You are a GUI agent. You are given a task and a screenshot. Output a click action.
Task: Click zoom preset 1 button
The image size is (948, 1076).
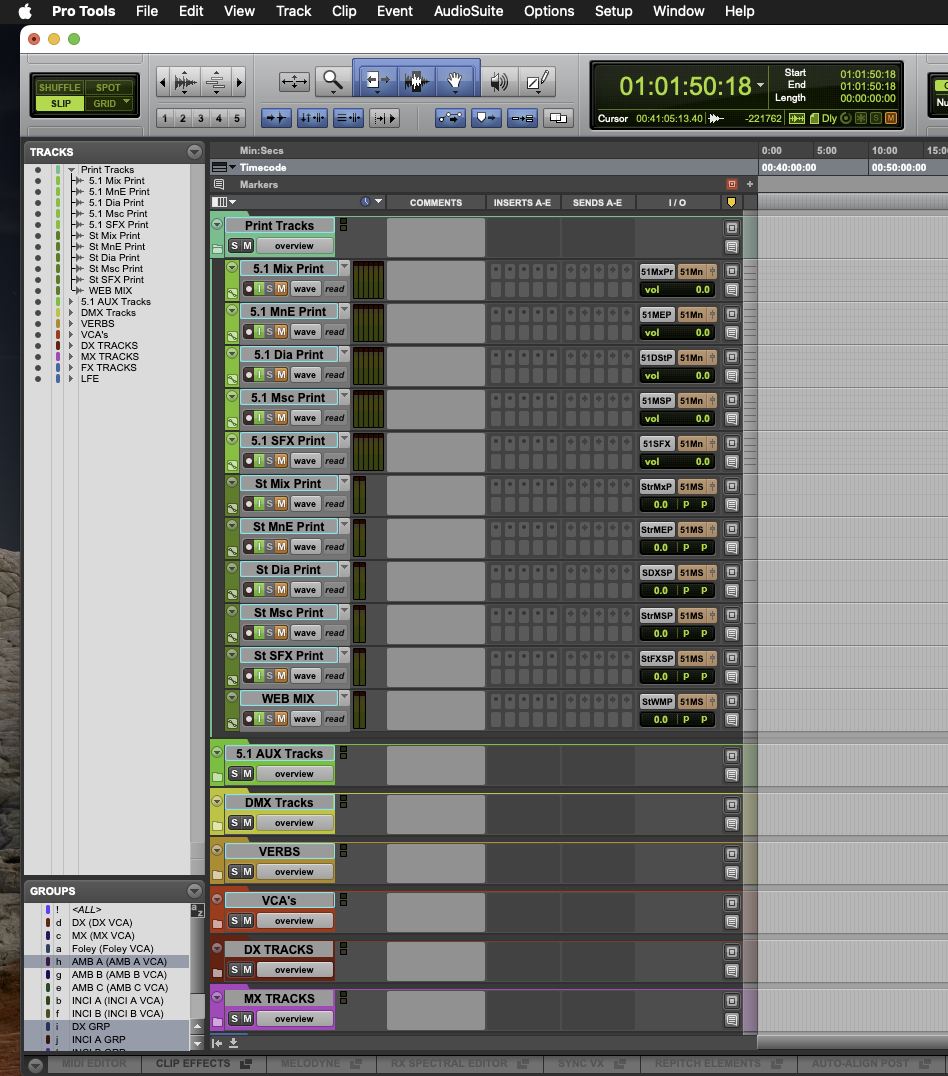coord(165,119)
